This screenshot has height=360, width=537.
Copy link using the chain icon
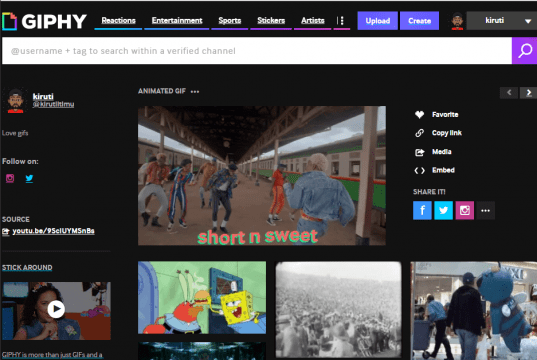(x=420, y=133)
